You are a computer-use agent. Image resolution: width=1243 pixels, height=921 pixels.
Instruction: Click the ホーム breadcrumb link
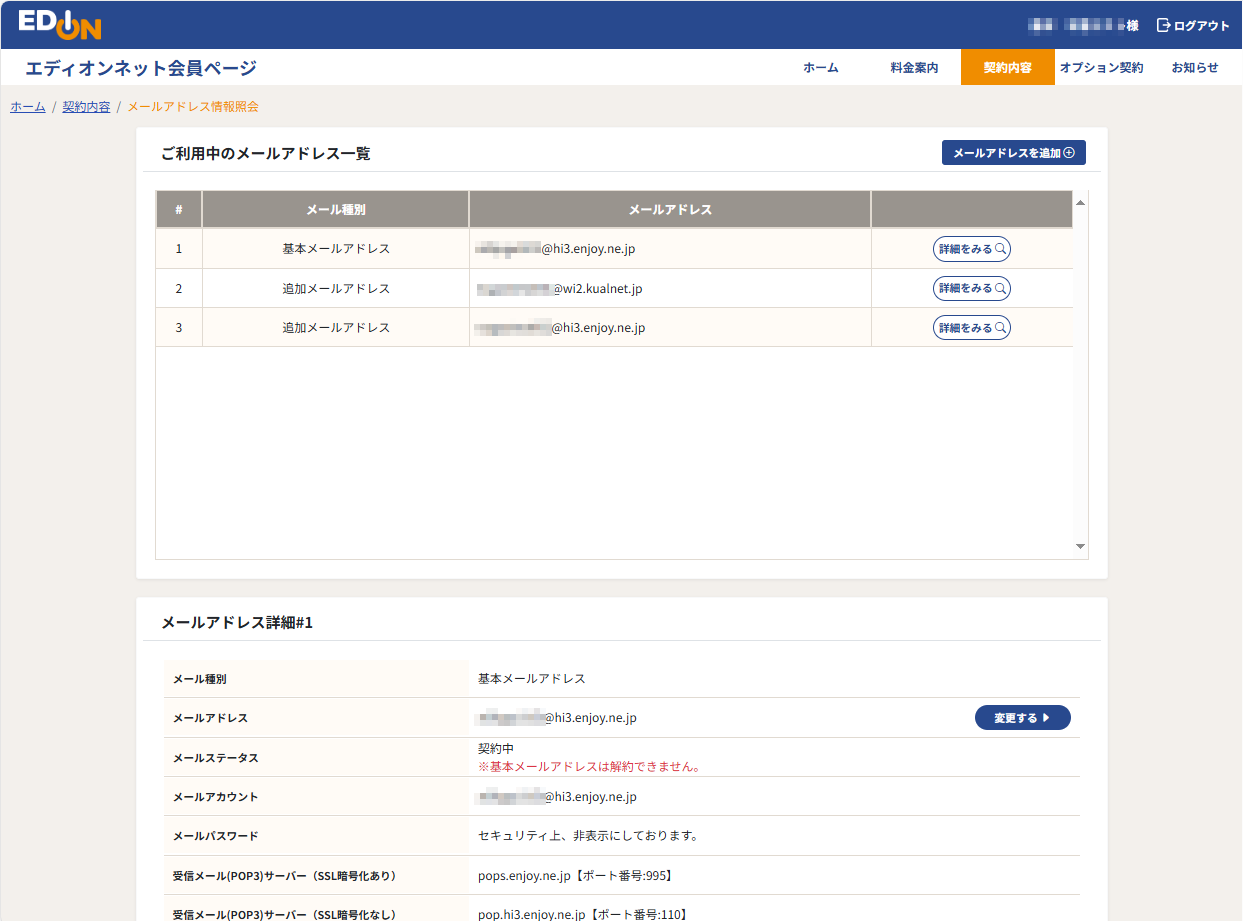pos(27,105)
